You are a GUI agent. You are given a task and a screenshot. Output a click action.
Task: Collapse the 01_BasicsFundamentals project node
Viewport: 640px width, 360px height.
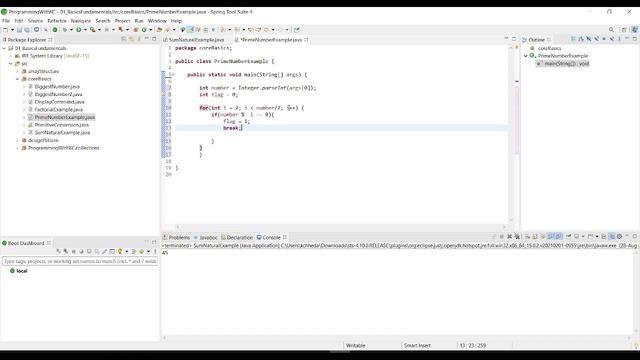pyautogui.click(x=4, y=48)
